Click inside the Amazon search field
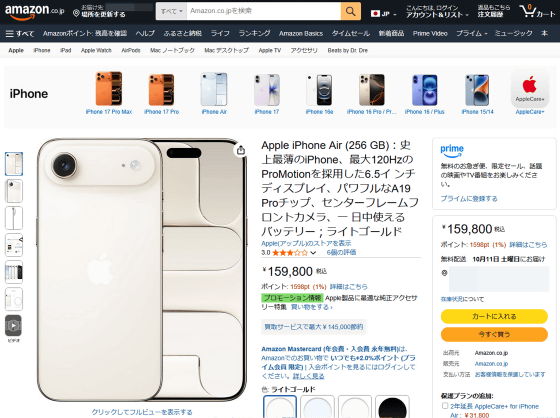The height and width of the screenshot is (418, 560). pyautogui.click(x=264, y=11)
